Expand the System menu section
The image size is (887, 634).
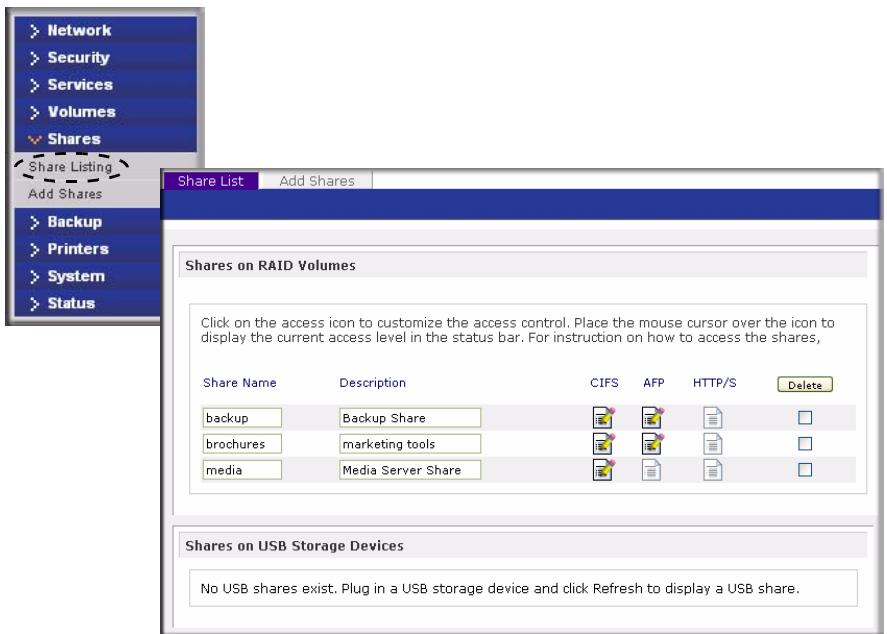point(88,276)
